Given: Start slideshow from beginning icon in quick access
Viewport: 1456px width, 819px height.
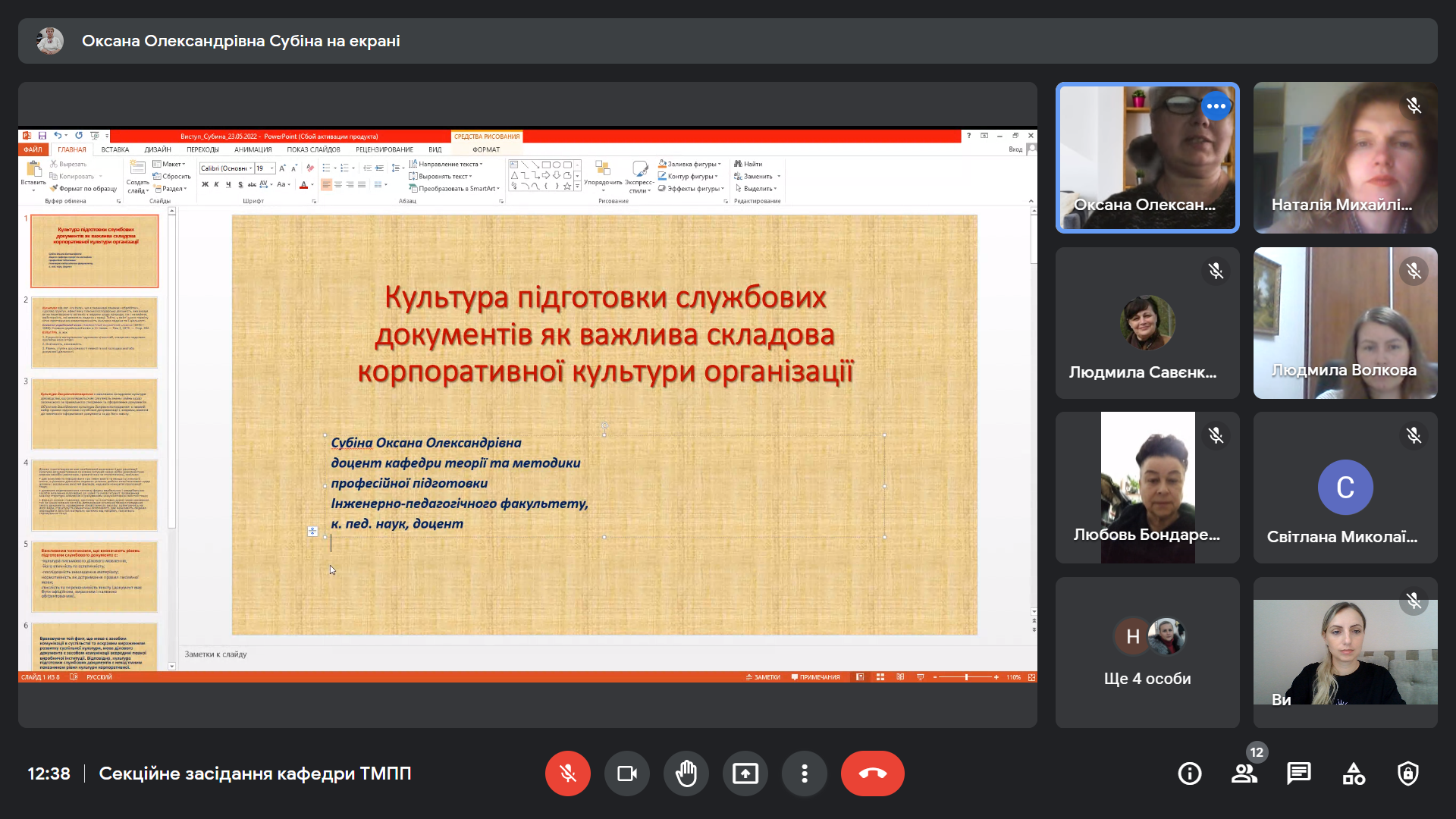Looking at the screenshot, I should click(94, 136).
